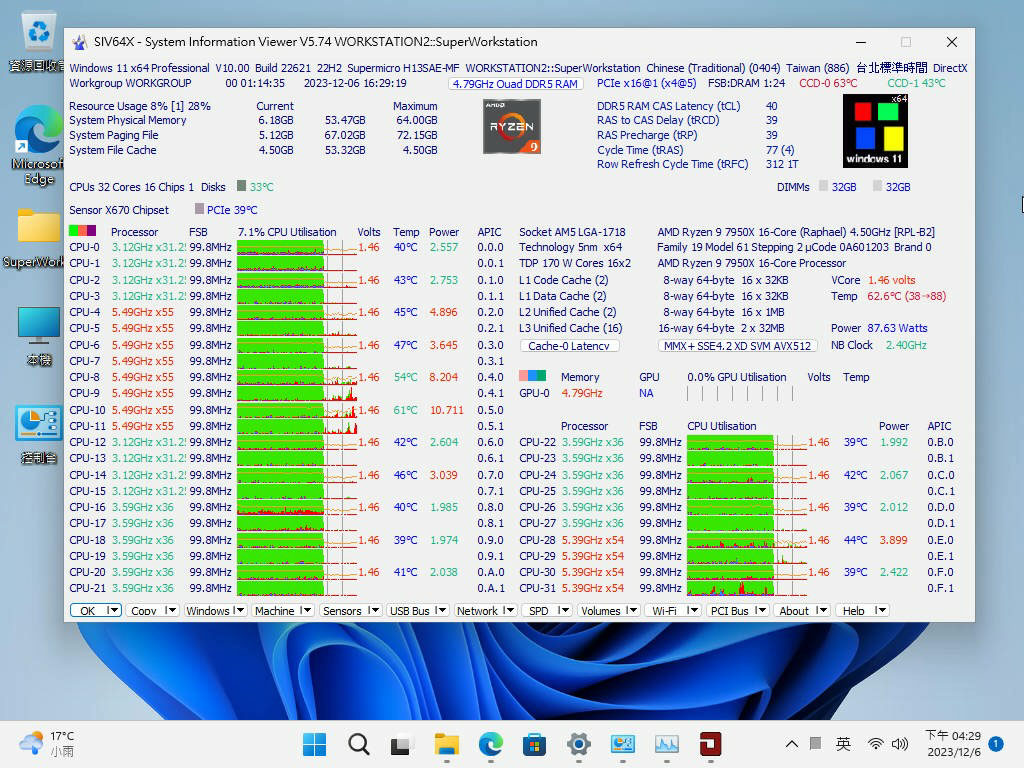This screenshot has height=768, width=1024.
Task: Click the About button label
Action: click(794, 611)
